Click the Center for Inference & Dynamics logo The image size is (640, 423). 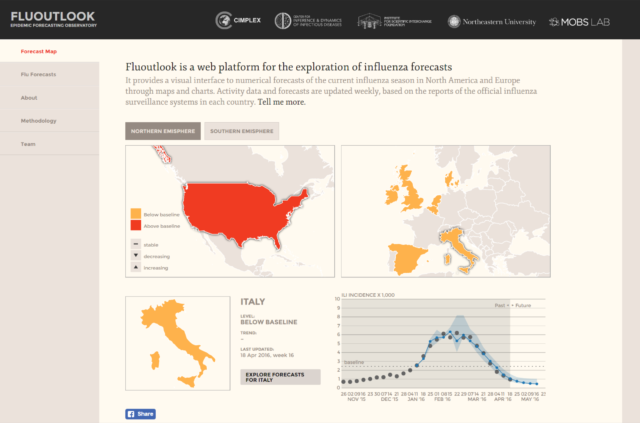pos(308,21)
